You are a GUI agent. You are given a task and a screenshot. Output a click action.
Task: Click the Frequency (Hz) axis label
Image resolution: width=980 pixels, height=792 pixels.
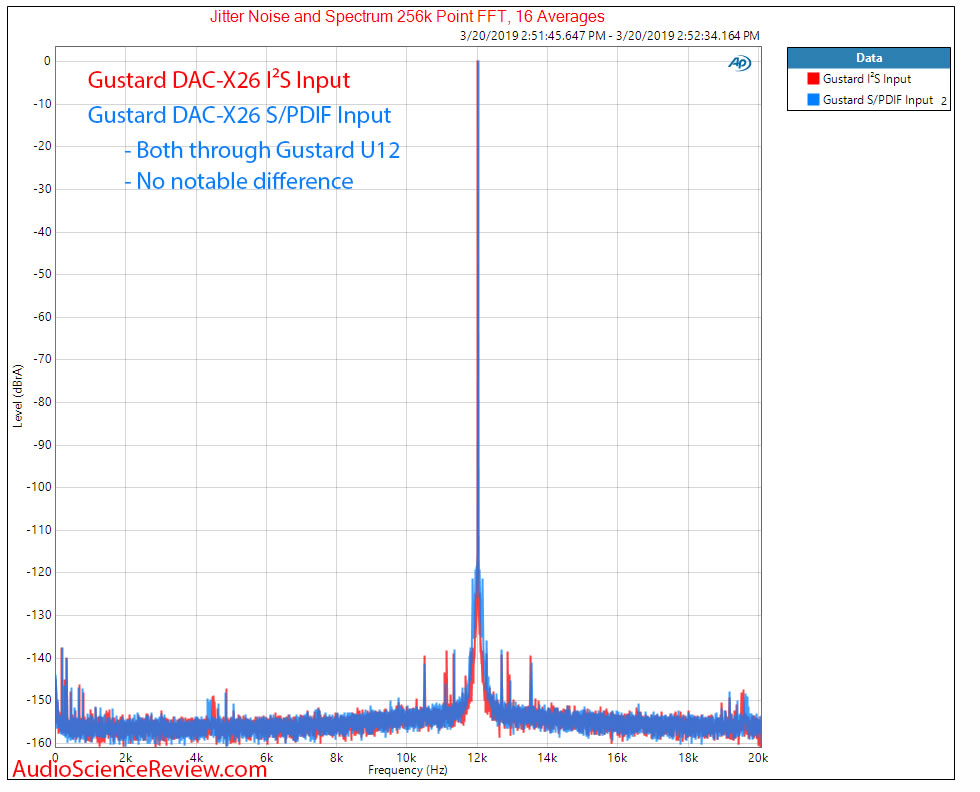tap(408, 771)
